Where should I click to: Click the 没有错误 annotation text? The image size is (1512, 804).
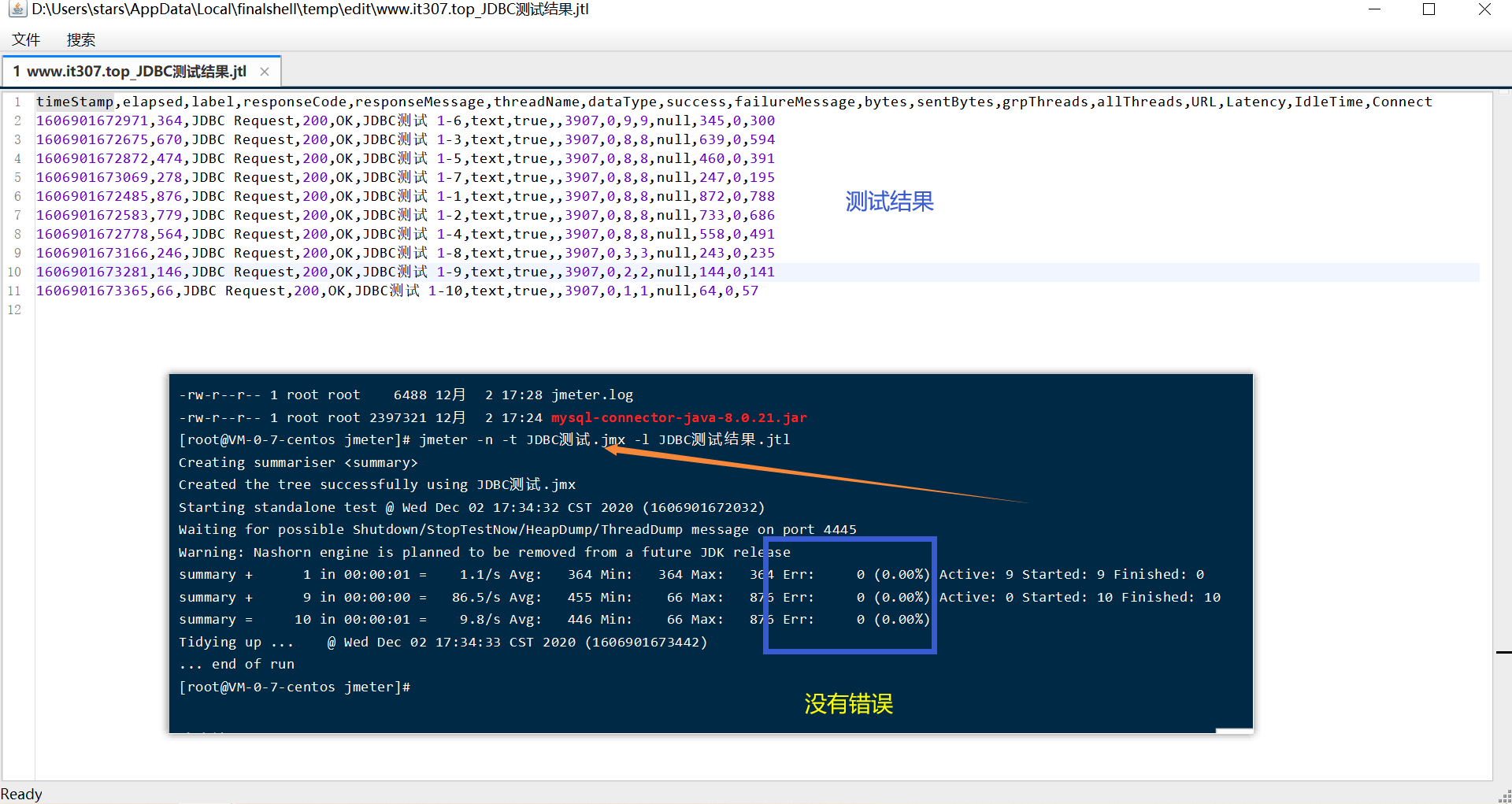coord(848,705)
